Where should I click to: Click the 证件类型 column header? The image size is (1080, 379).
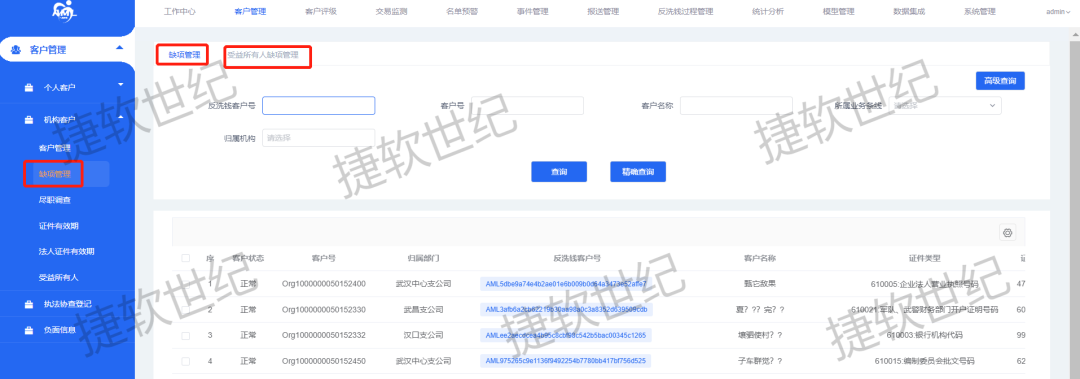(924, 258)
